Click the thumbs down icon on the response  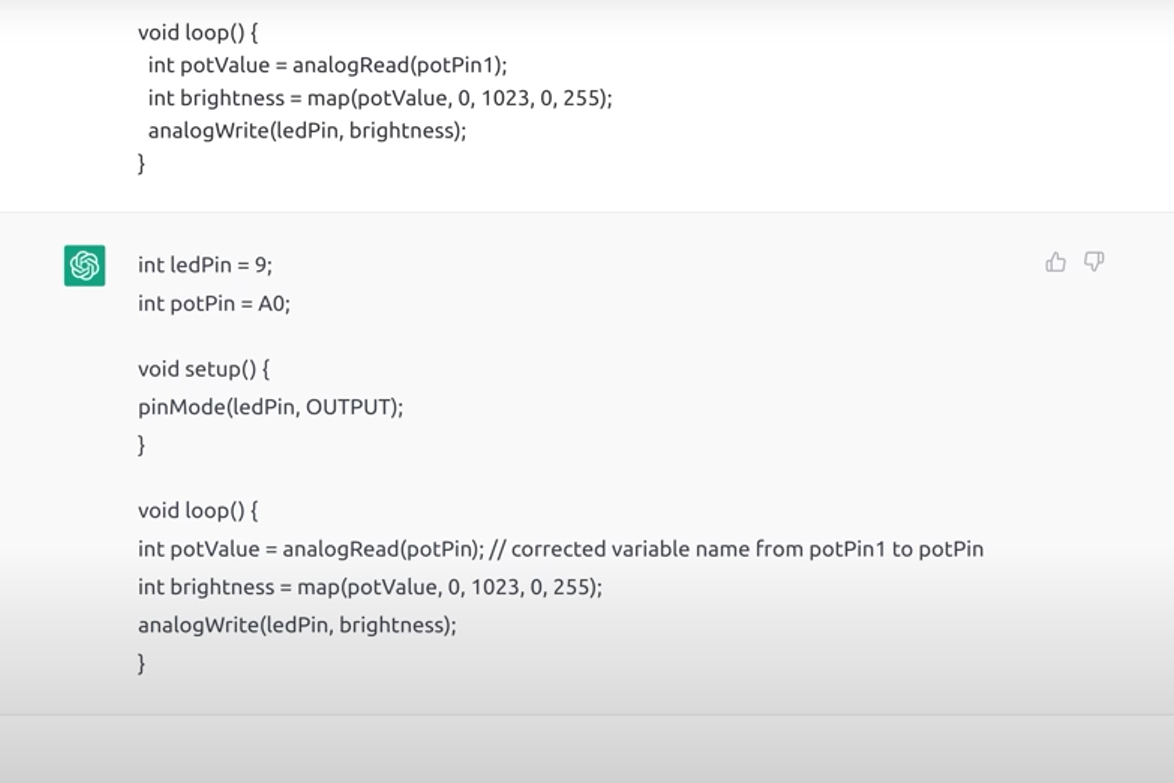1094,261
